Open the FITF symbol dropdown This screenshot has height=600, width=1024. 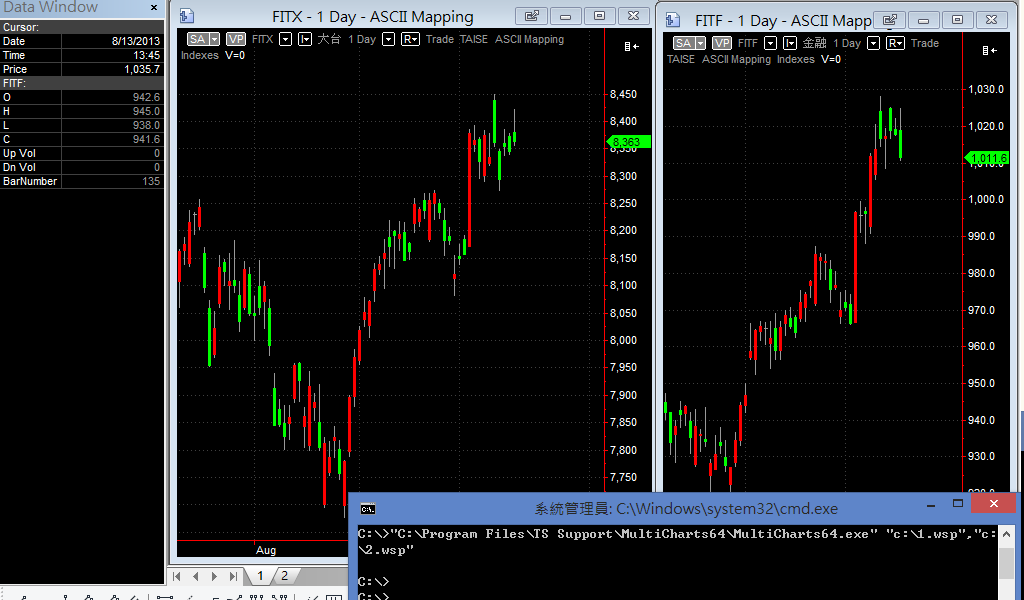[x=771, y=43]
